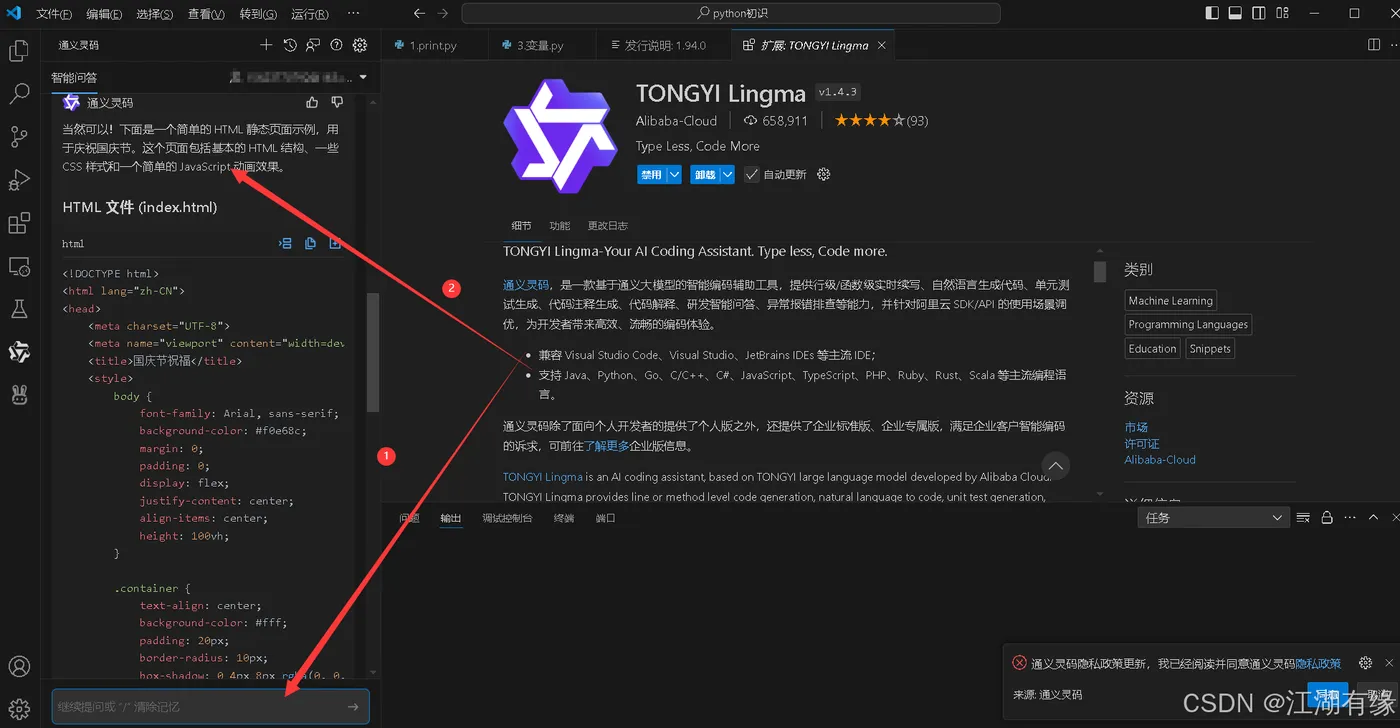Screen dimensions: 1400x728
Task: Toggle output scroll lock icon
Action: coord(1327,517)
